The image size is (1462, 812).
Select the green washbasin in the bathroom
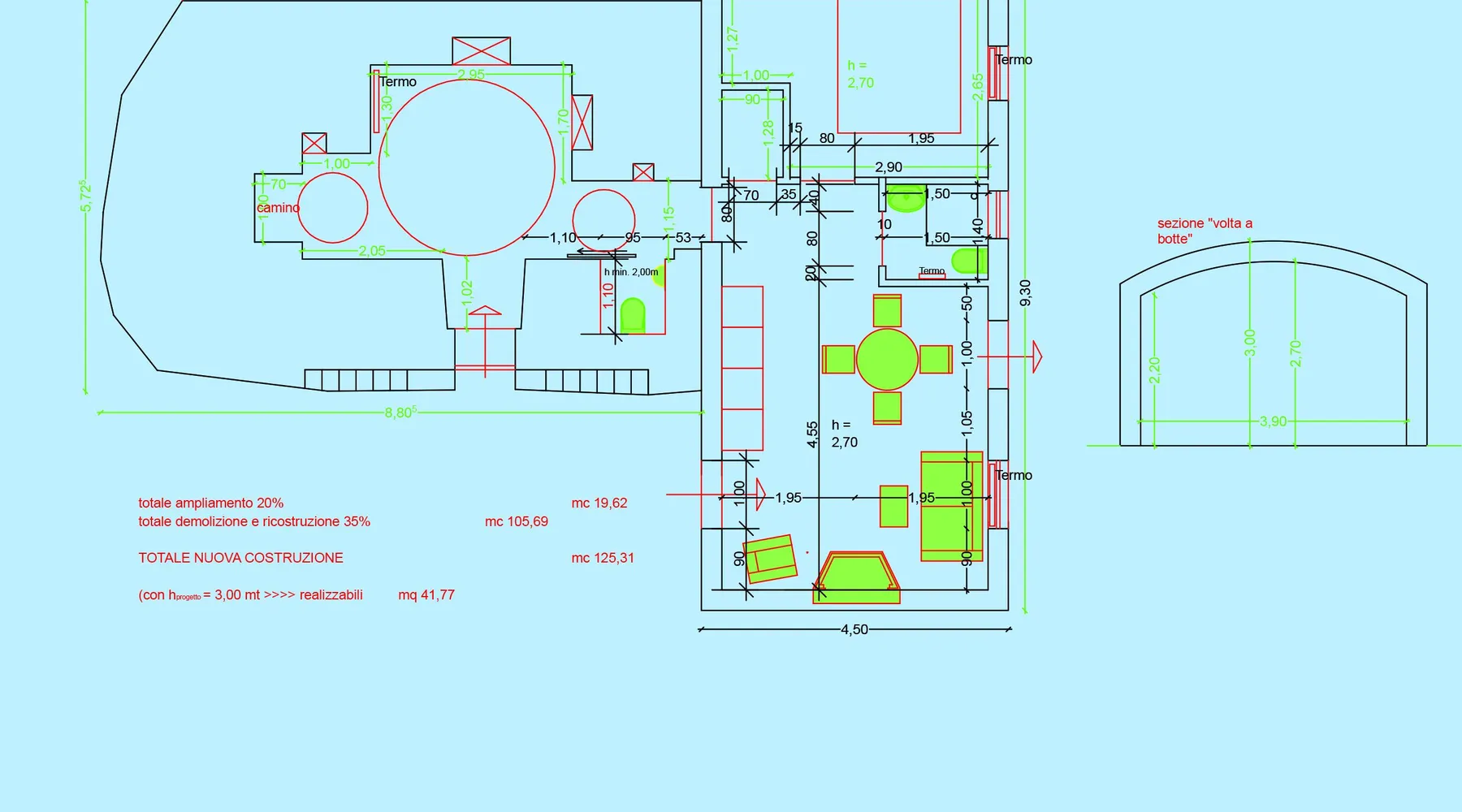pos(905,198)
